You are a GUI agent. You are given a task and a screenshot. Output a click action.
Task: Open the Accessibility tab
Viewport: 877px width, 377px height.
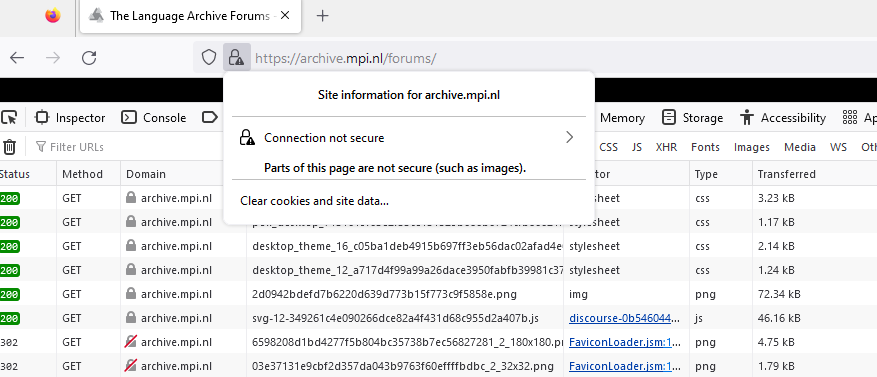[782, 117]
